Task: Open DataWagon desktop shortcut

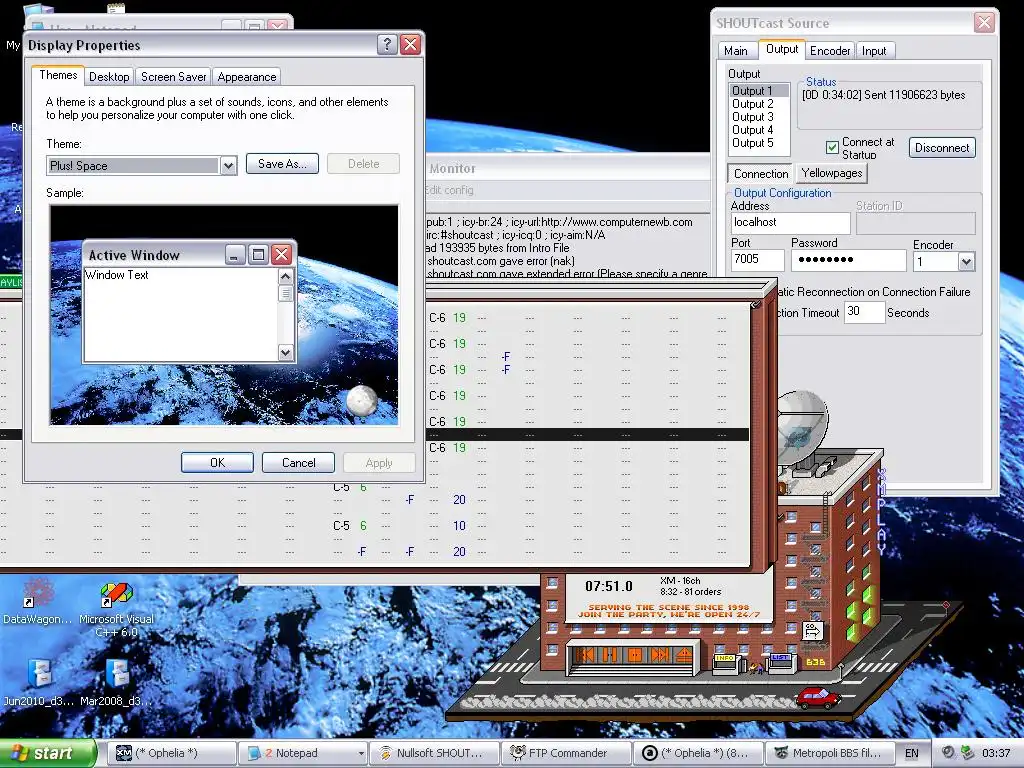Action: point(37,601)
